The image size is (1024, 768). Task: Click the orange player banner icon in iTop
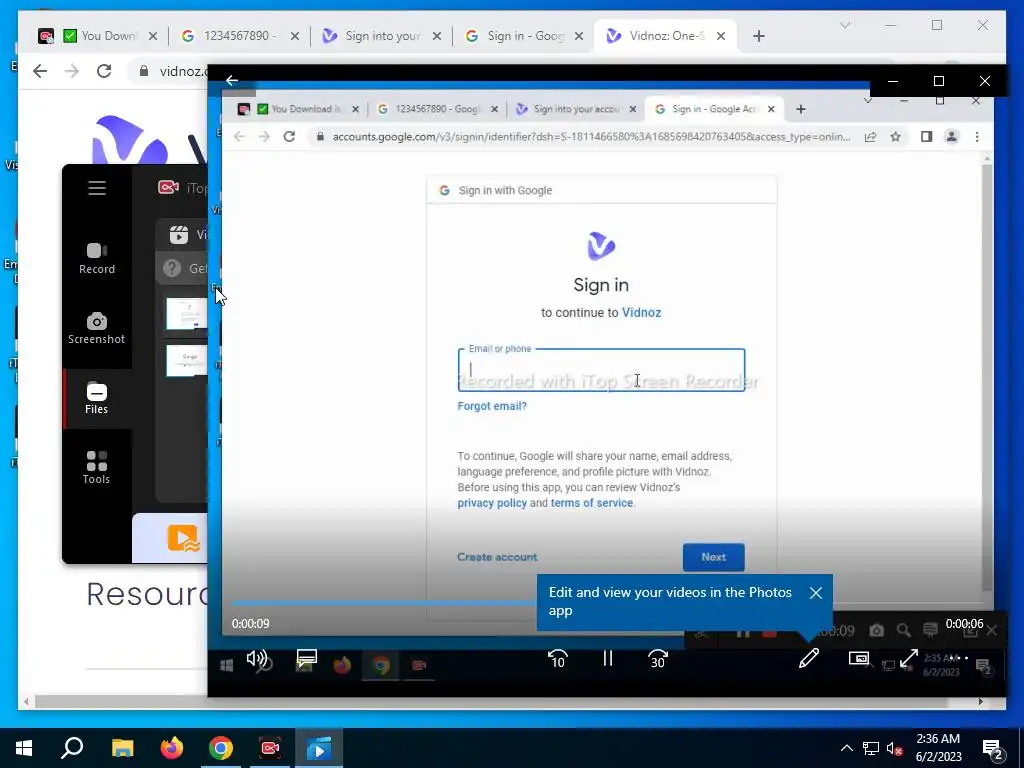(x=184, y=538)
